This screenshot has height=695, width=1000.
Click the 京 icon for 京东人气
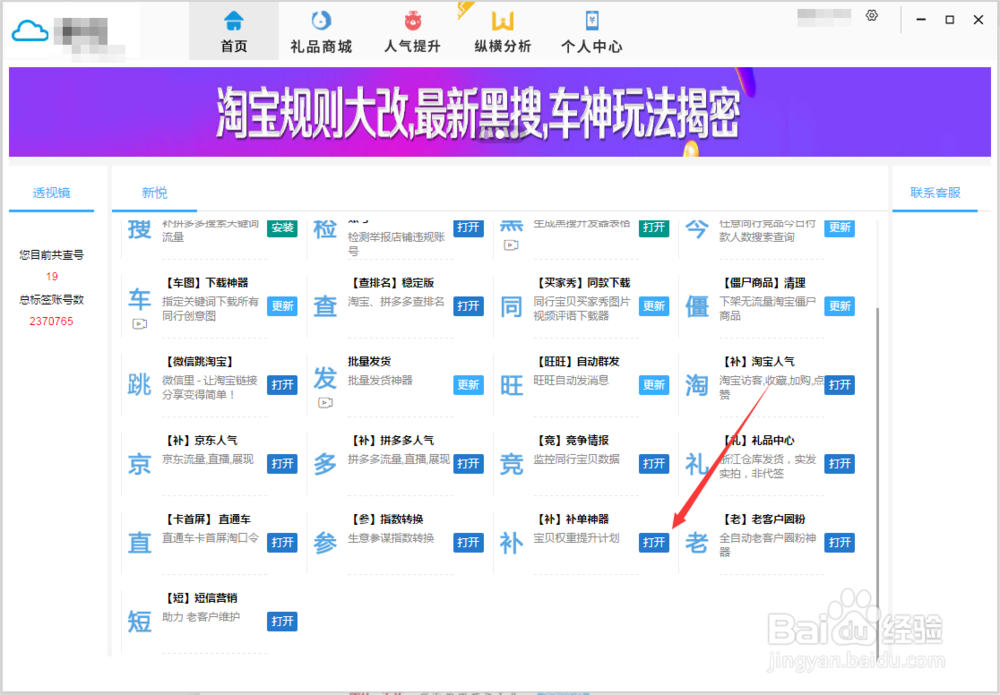(139, 464)
